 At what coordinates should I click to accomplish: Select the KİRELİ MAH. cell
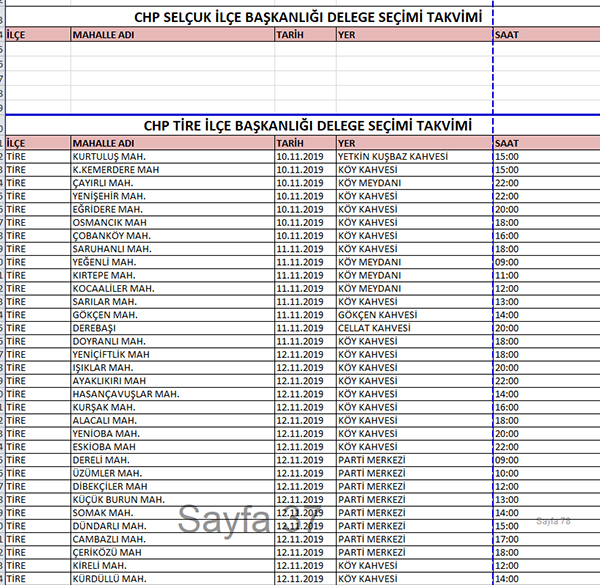(x=173, y=566)
